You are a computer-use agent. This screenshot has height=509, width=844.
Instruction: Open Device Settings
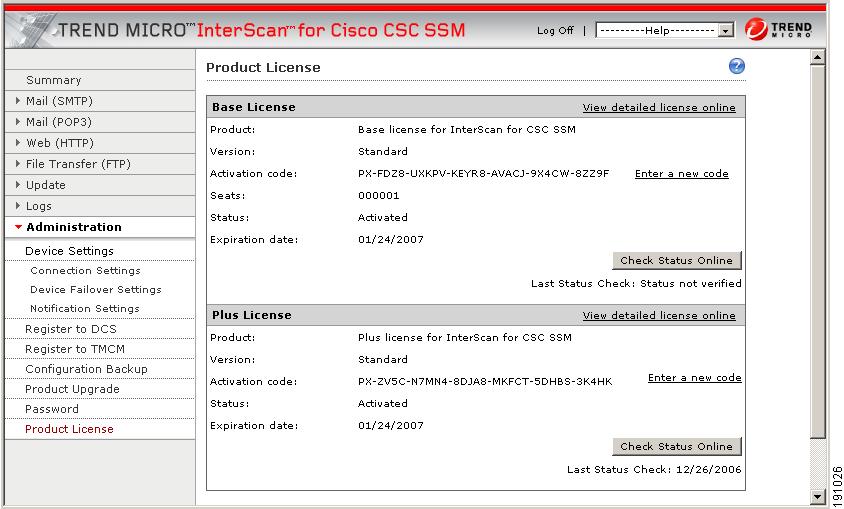(69, 251)
